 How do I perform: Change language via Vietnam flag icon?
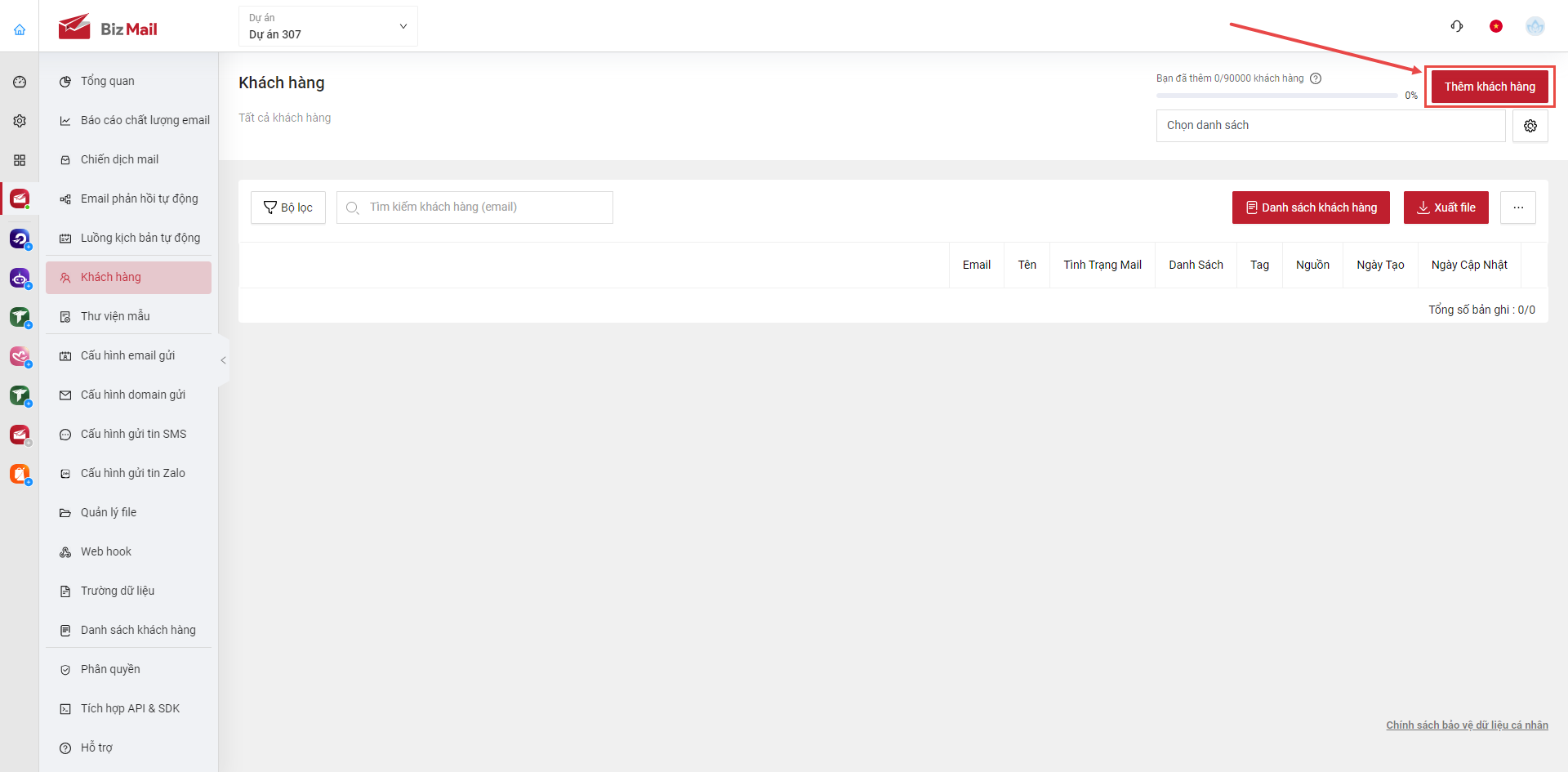pyautogui.click(x=1496, y=26)
